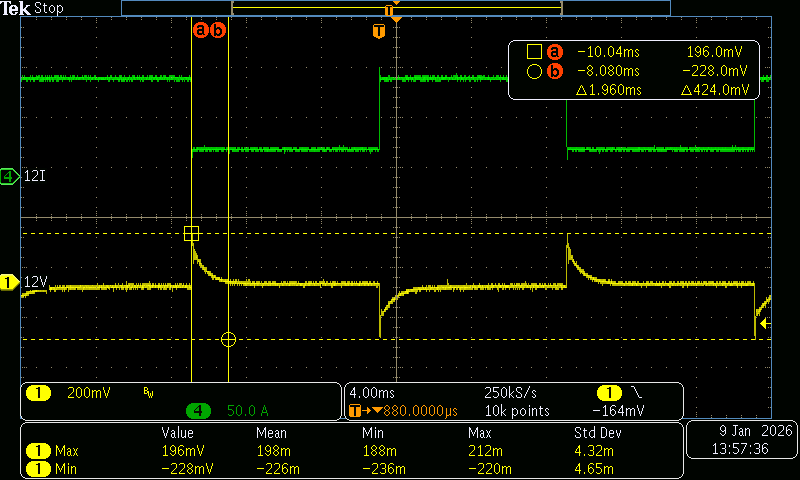
Task: Click the Stop acquisition status
Action: pyautogui.click(x=46, y=8)
